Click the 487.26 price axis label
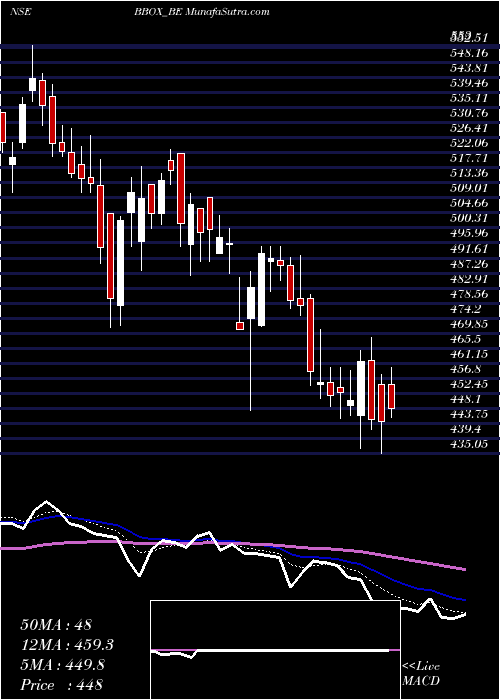This screenshot has height=700, width=500. [x=469, y=264]
